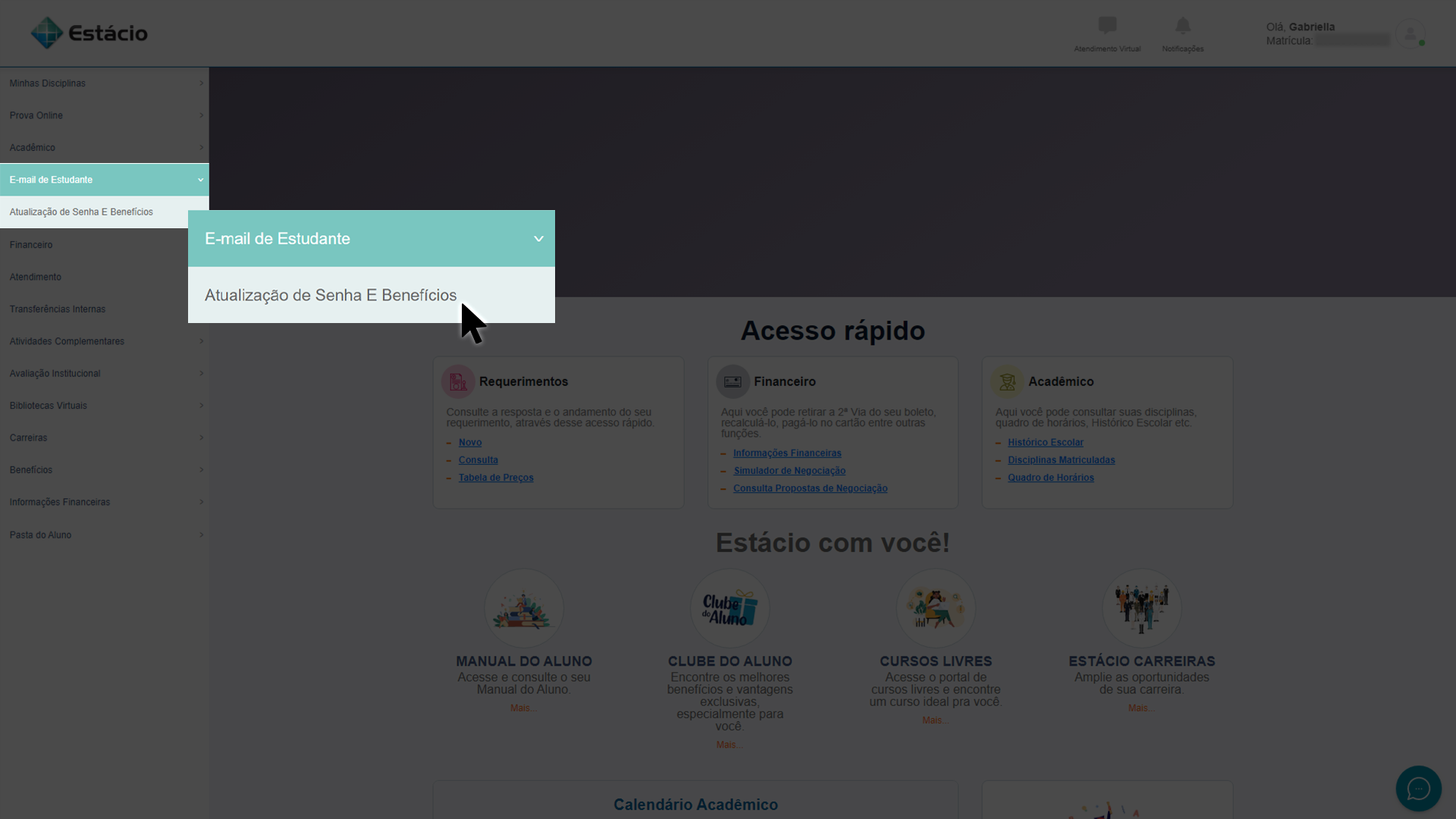Screen dimensions: 1456x819
Task: Click Mais under Cursos Livres
Action: (x=935, y=720)
